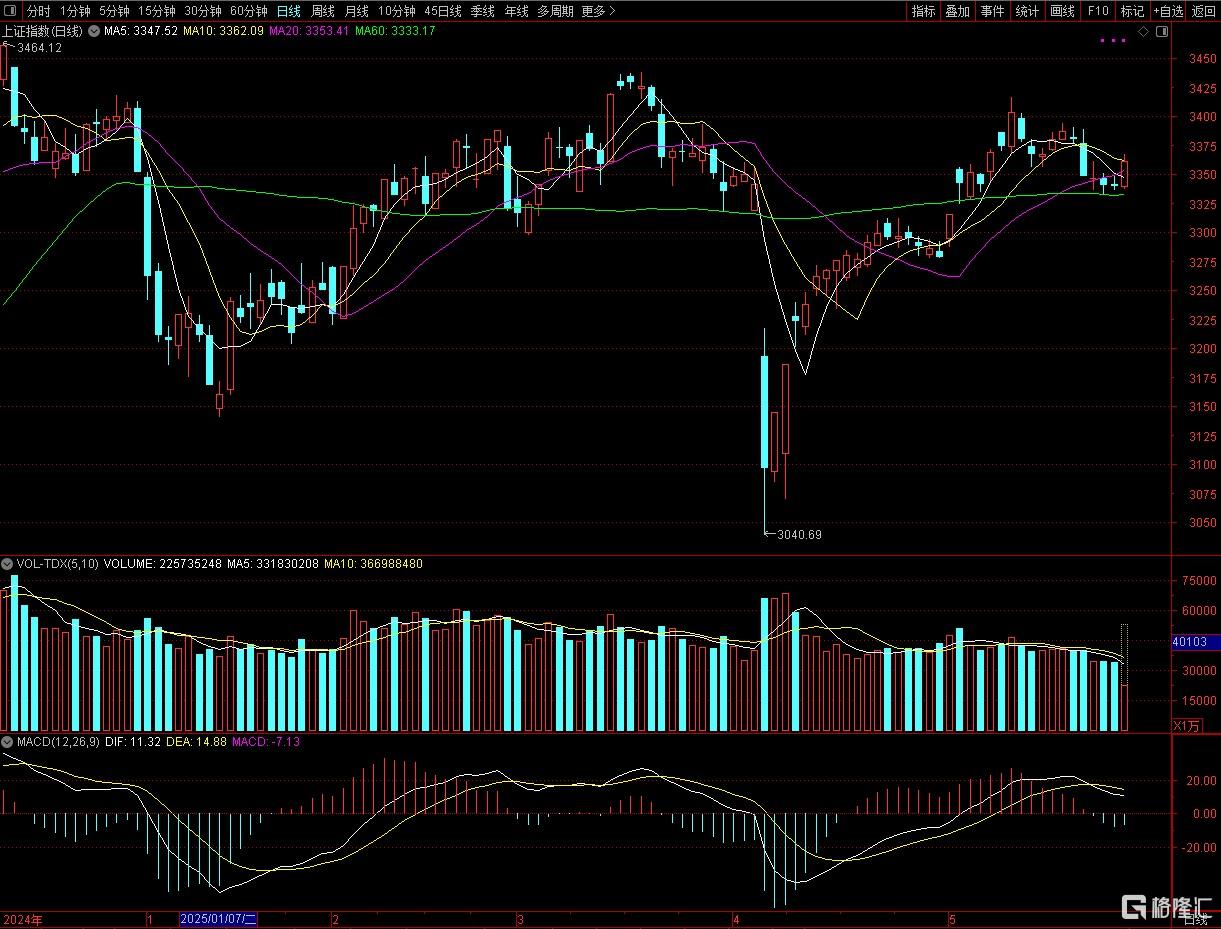Click the 3040.69 low price label

pos(800,535)
